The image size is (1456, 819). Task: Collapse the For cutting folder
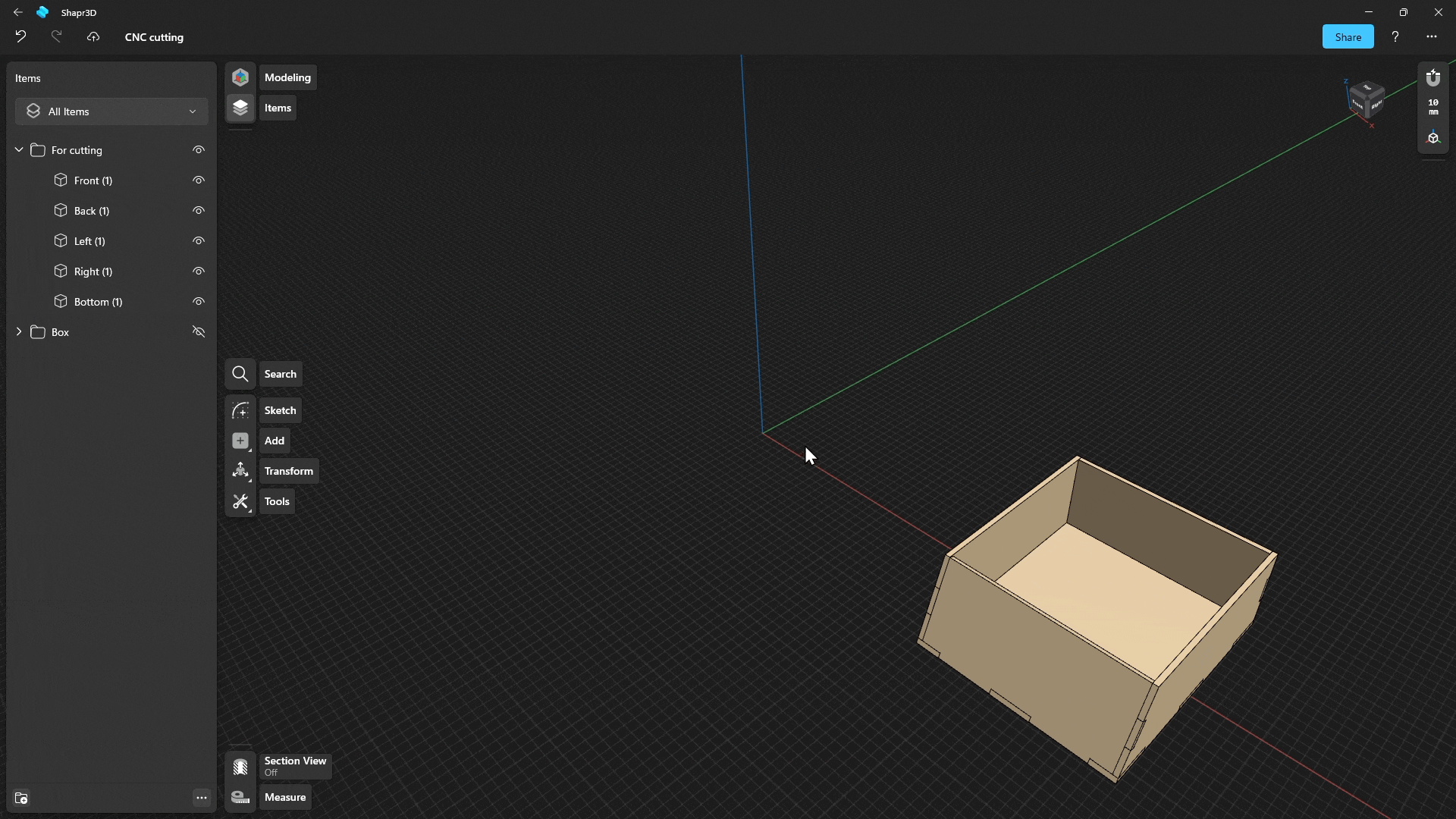[19, 150]
